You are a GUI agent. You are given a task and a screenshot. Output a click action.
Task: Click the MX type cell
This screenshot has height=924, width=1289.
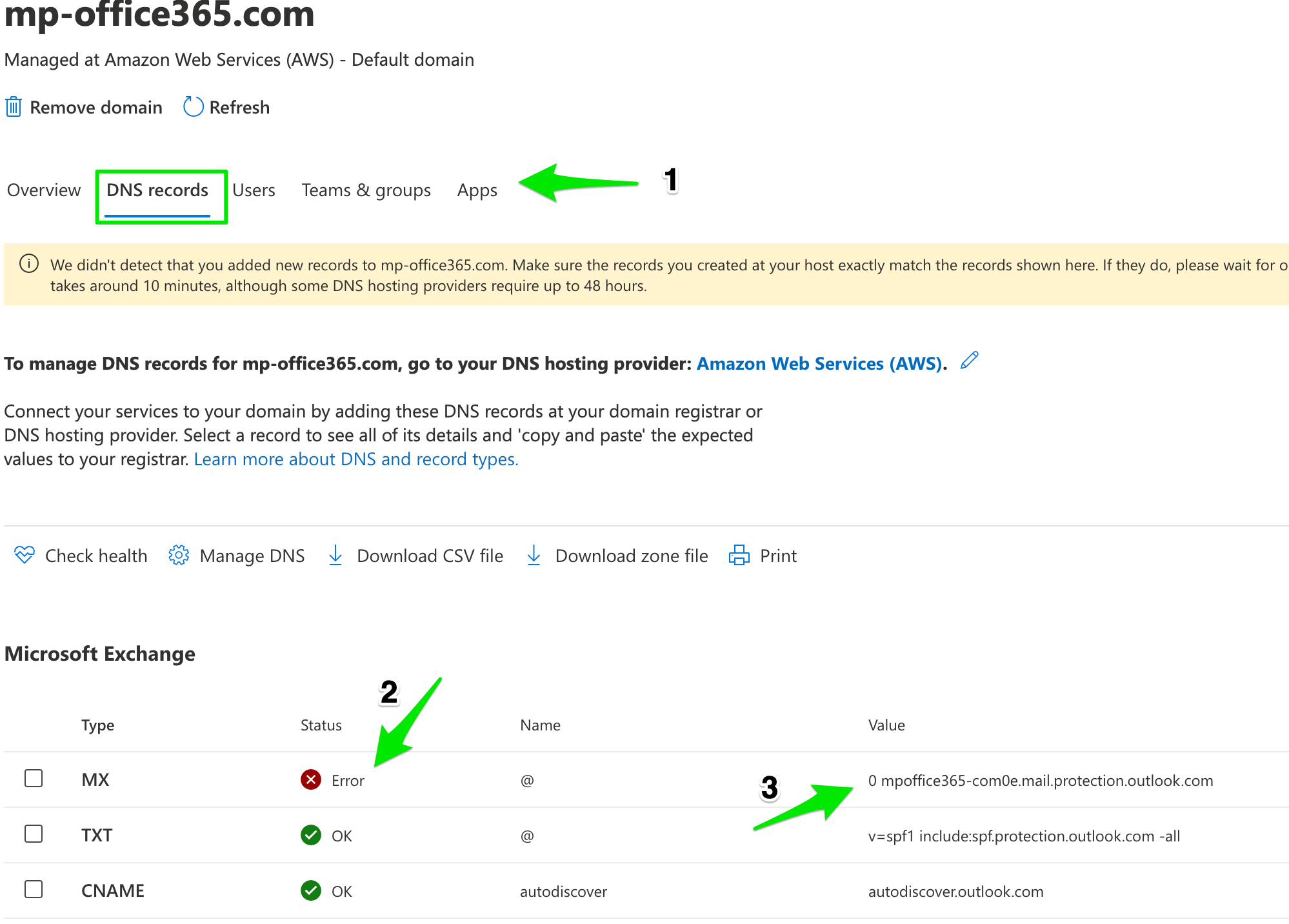pos(95,779)
